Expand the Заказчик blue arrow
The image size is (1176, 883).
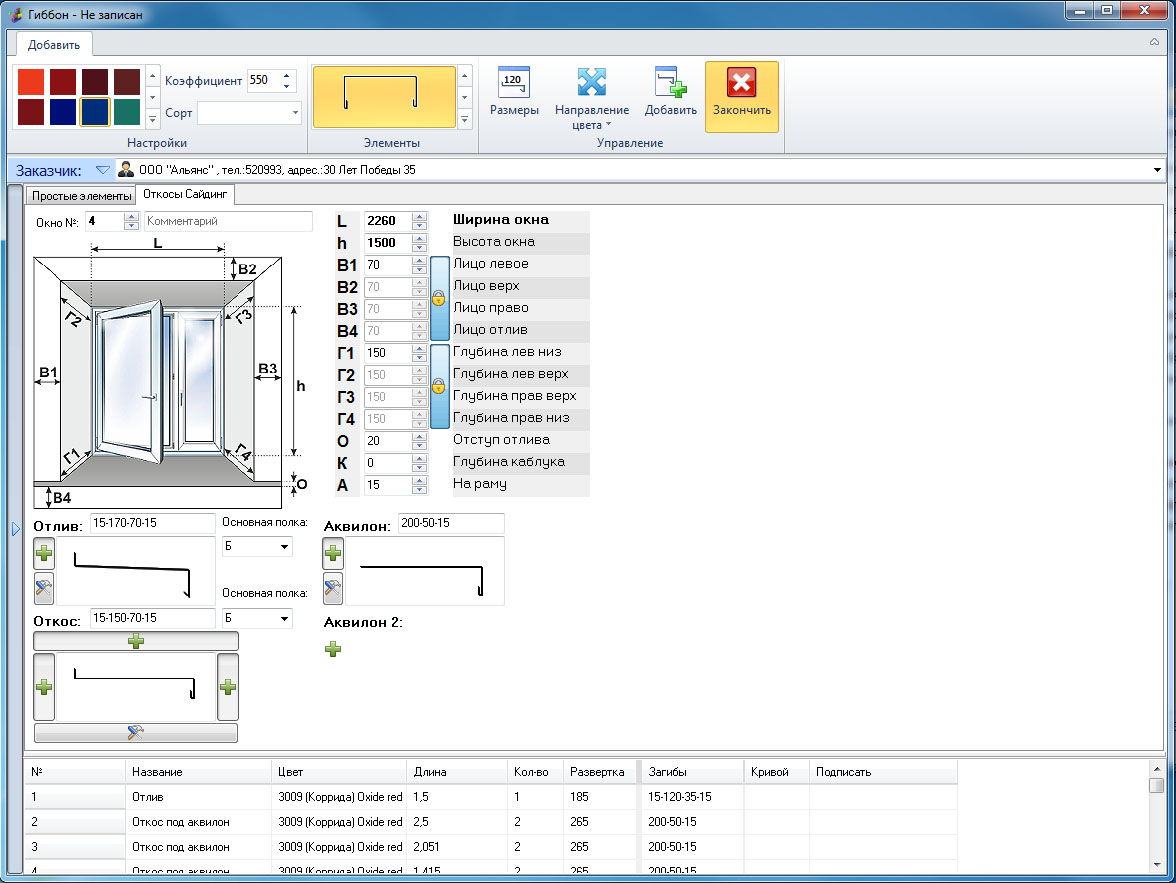tap(103, 170)
